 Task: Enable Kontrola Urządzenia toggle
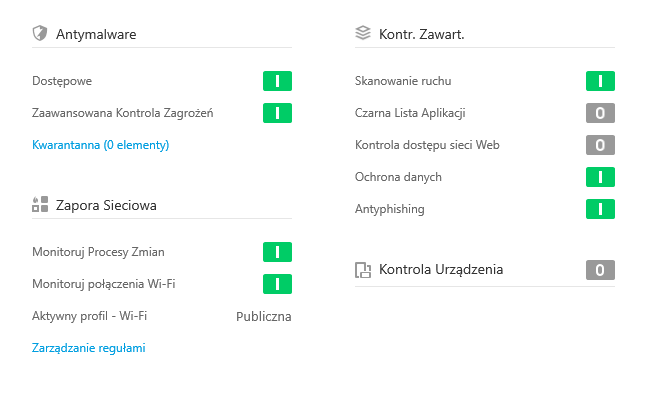pyautogui.click(x=600, y=270)
